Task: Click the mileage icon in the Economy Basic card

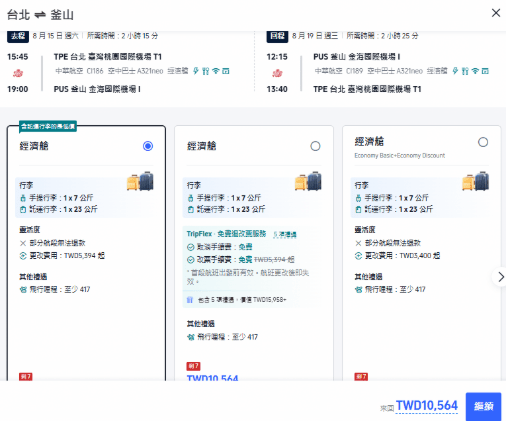Action: (x=358, y=290)
